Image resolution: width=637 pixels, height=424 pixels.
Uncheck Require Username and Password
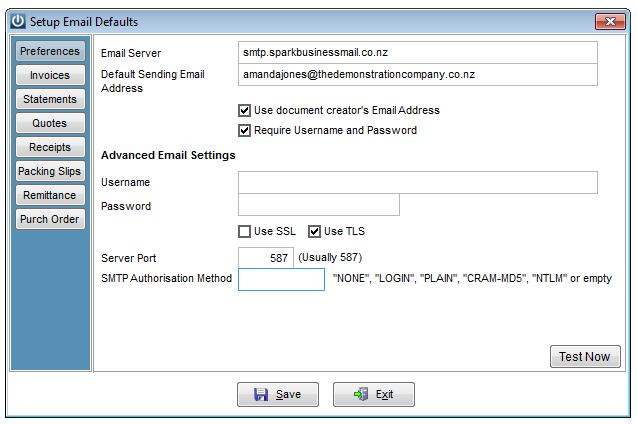[x=244, y=130]
